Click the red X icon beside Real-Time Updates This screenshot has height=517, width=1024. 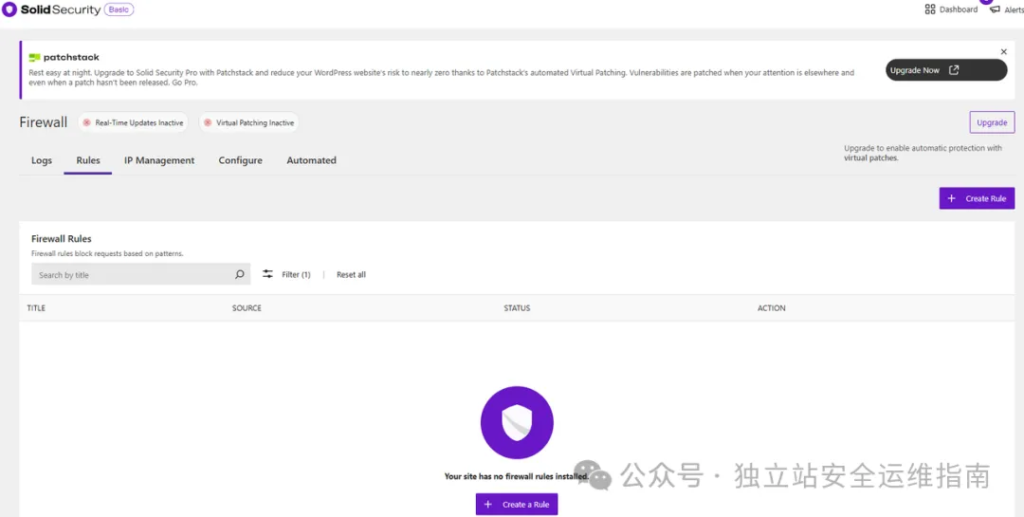87,123
